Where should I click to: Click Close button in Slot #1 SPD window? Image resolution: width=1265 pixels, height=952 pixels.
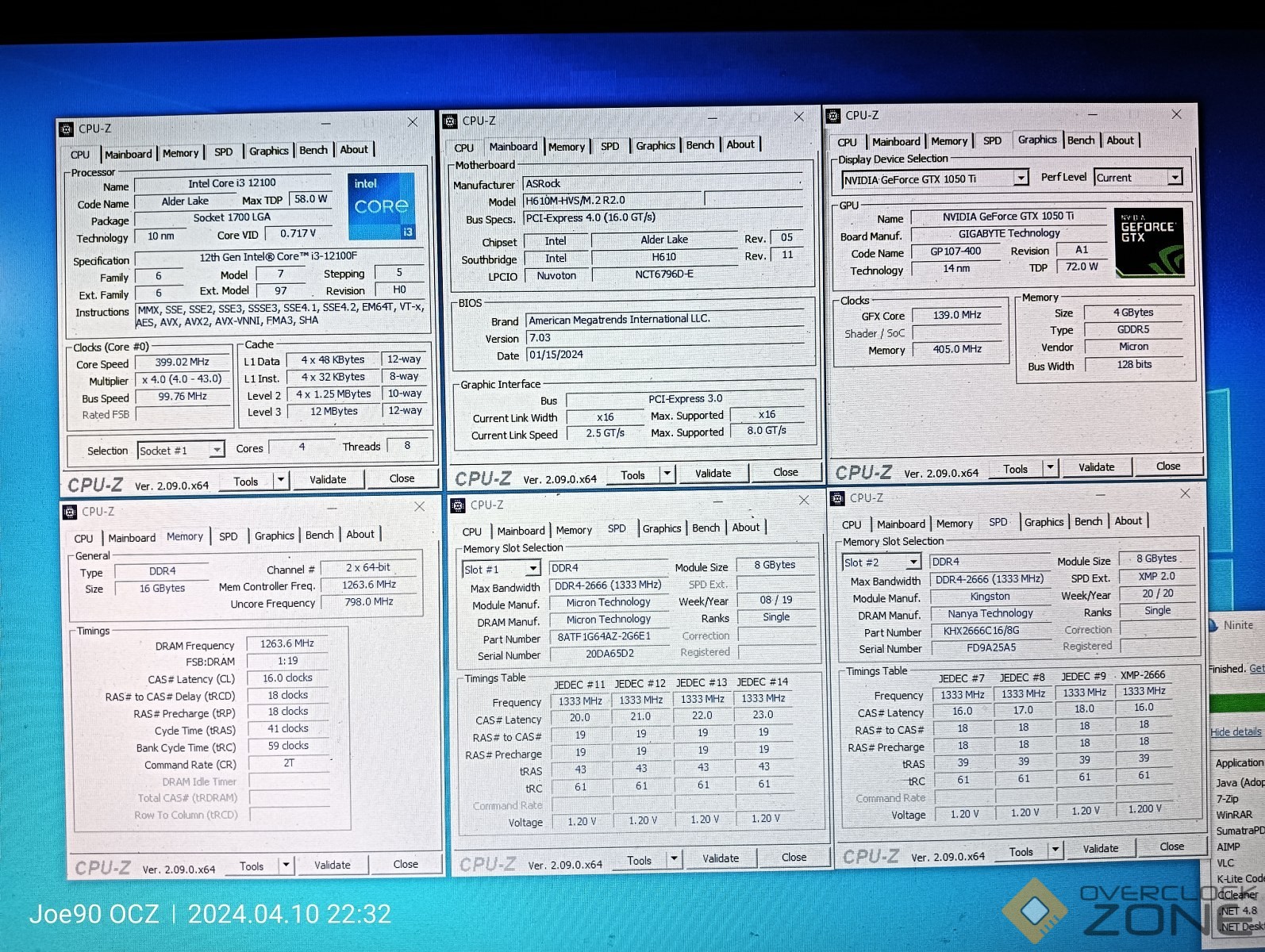(x=794, y=858)
